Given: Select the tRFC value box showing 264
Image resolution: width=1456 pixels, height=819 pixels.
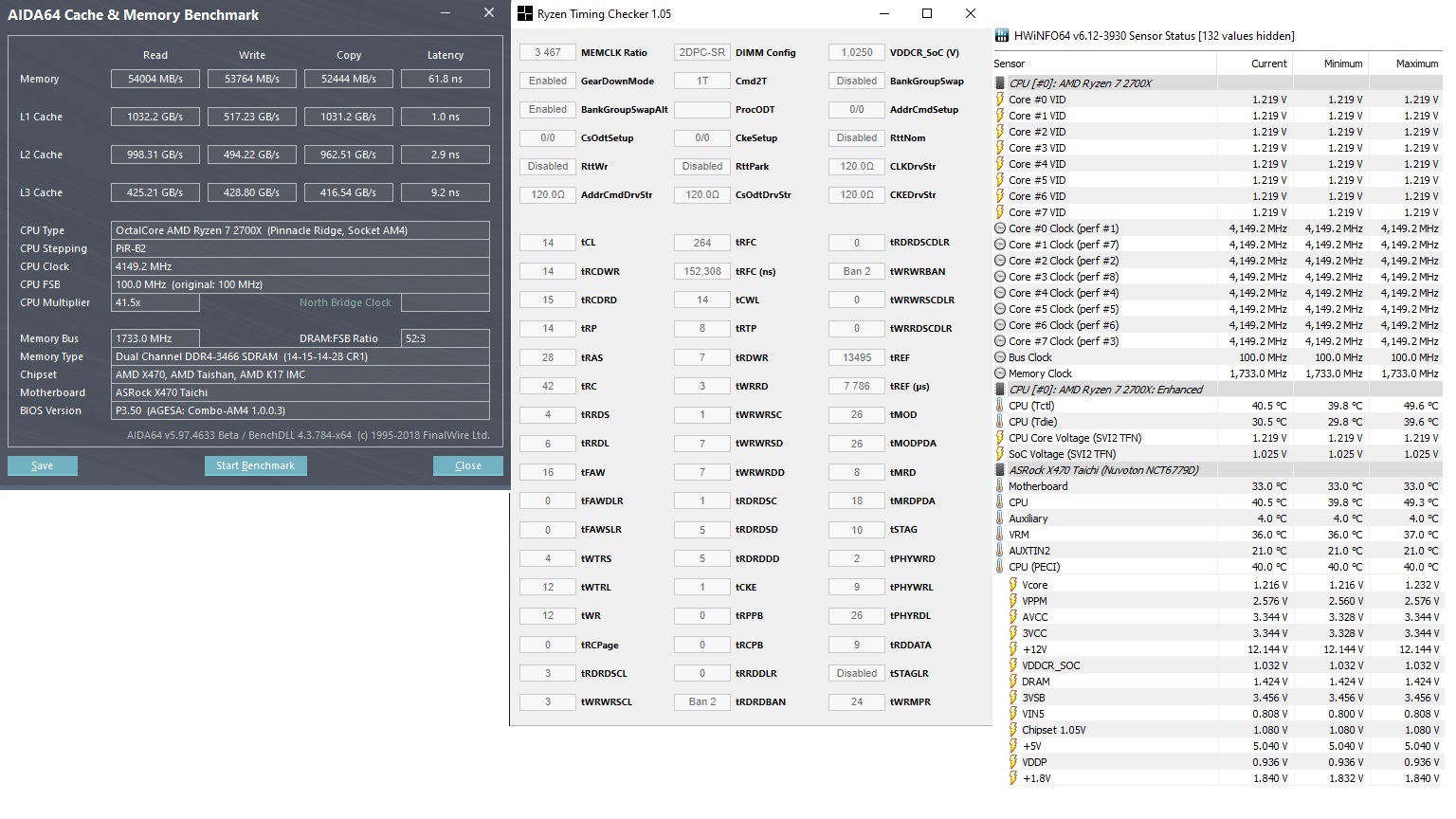Looking at the screenshot, I should point(702,243).
